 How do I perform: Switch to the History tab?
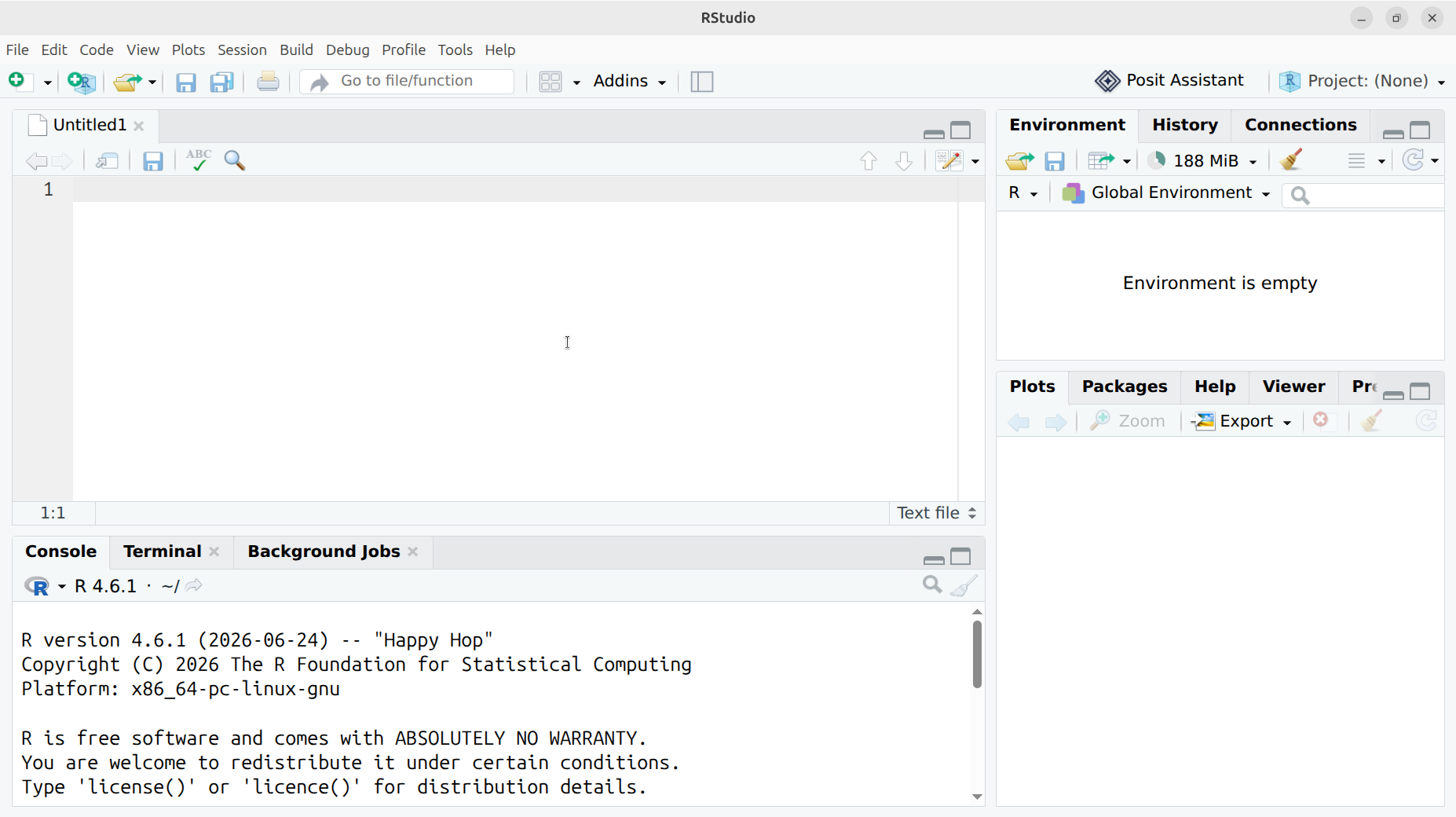[x=1184, y=125]
